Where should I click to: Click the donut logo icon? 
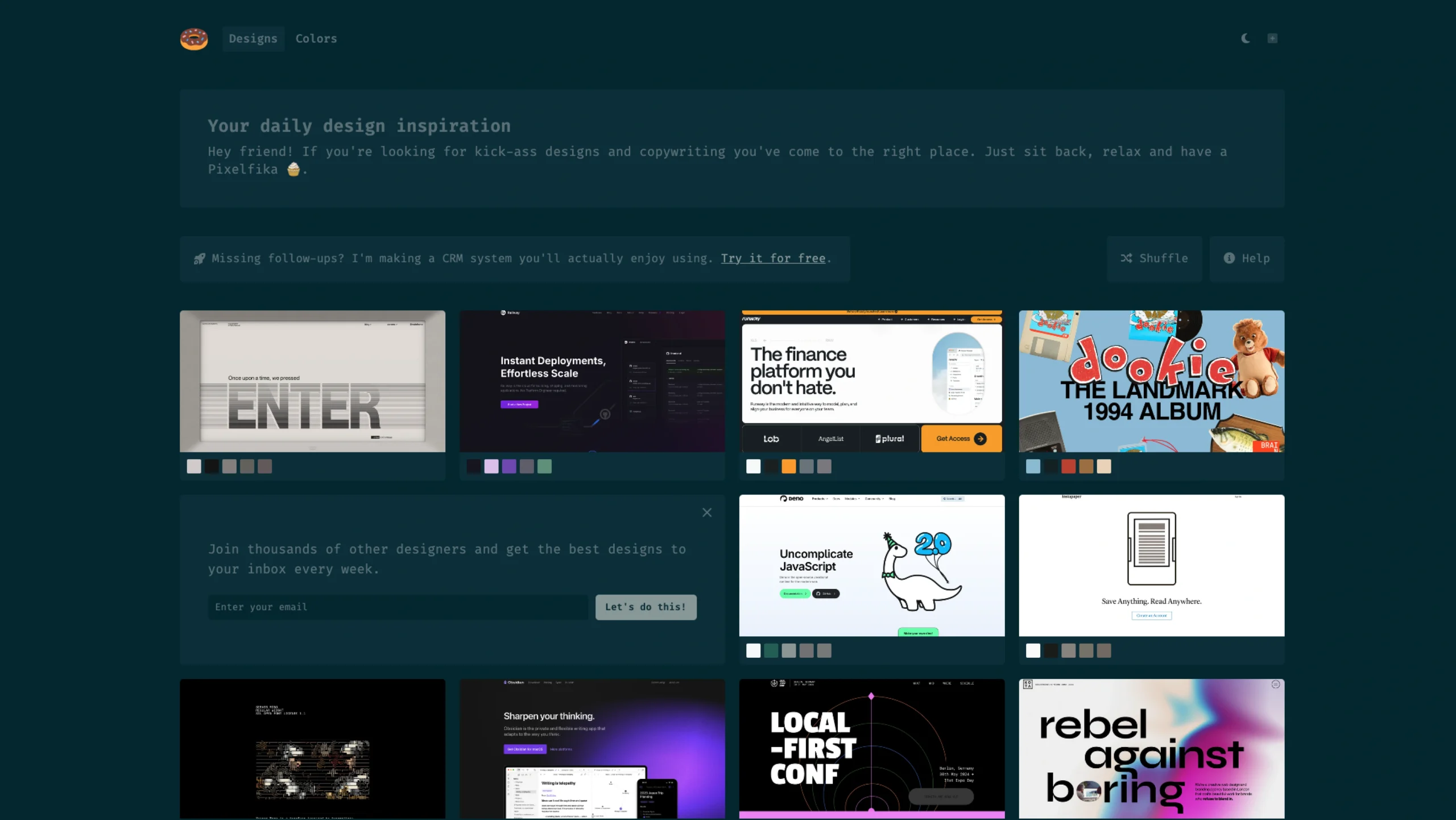(x=194, y=39)
